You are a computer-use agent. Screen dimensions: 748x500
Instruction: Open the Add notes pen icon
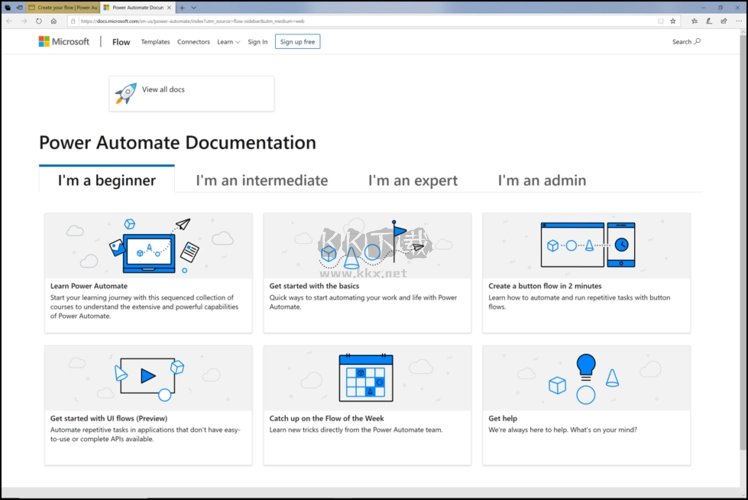(709, 21)
